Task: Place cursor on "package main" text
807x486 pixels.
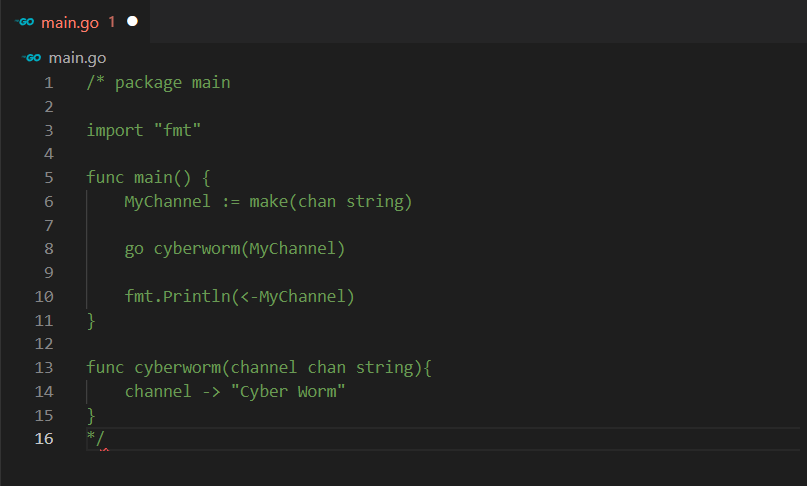Action: click(x=172, y=82)
